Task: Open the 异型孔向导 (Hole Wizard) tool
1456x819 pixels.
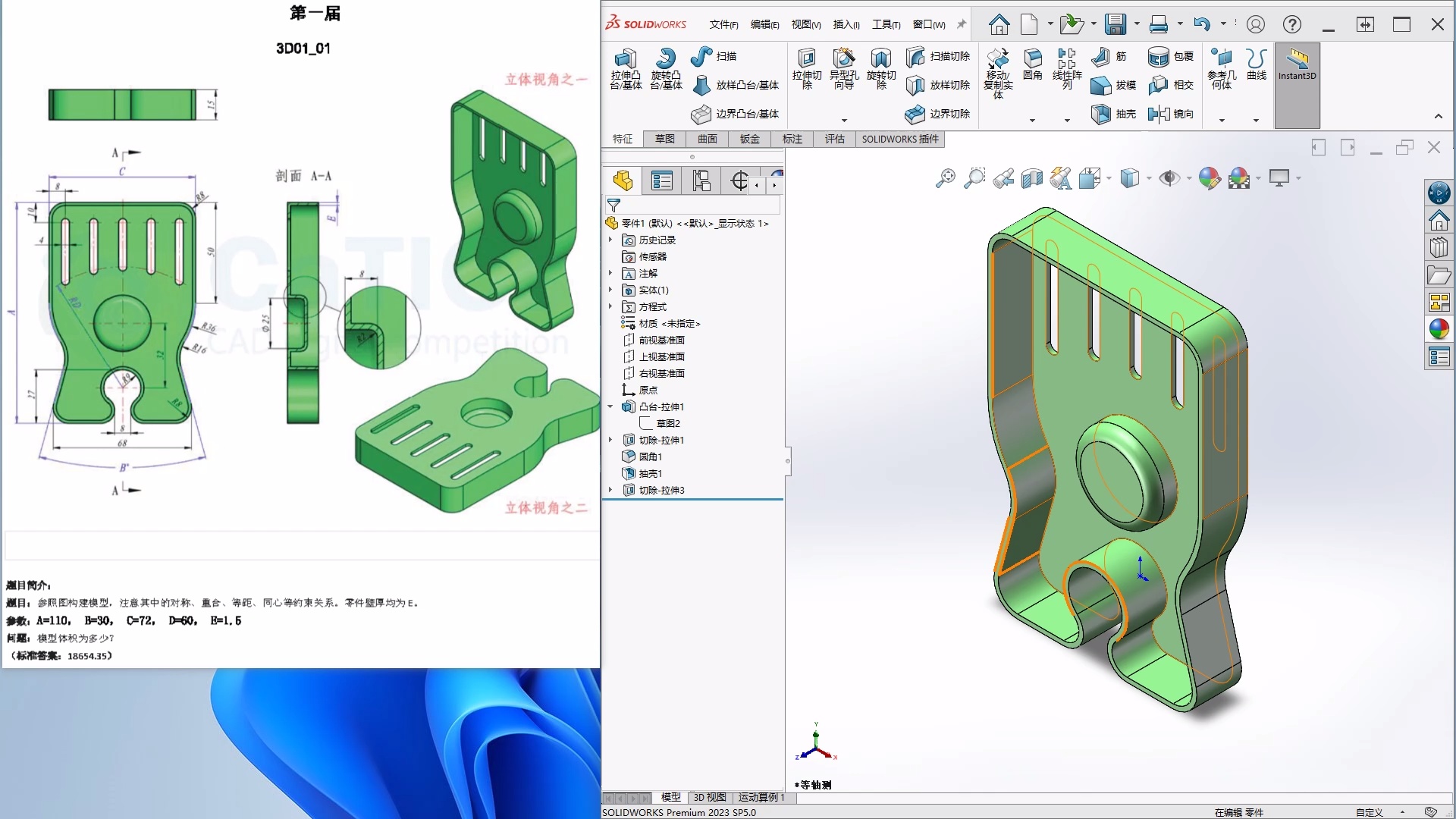Action: click(843, 68)
